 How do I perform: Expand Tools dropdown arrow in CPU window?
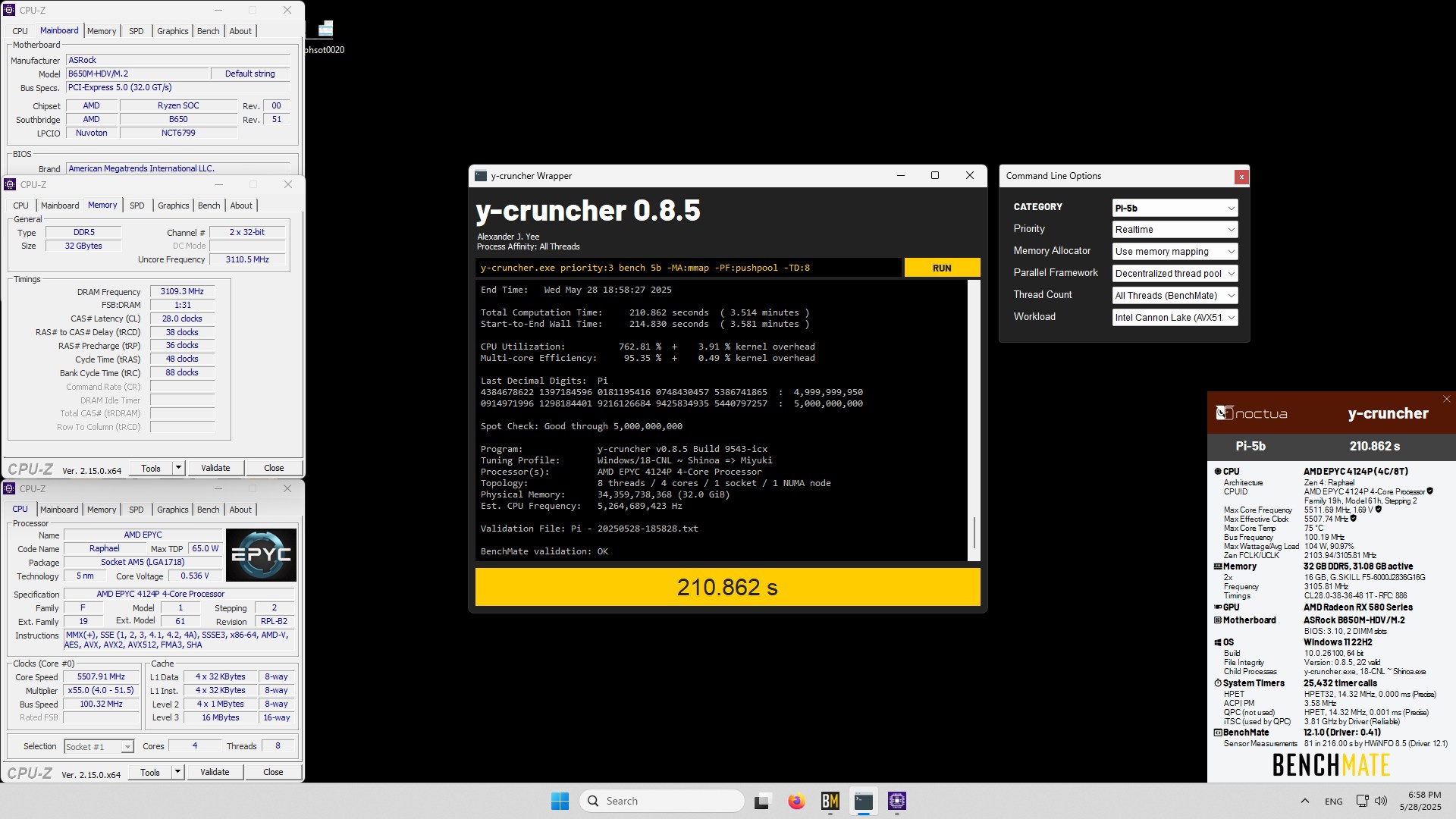pyautogui.click(x=177, y=772)
